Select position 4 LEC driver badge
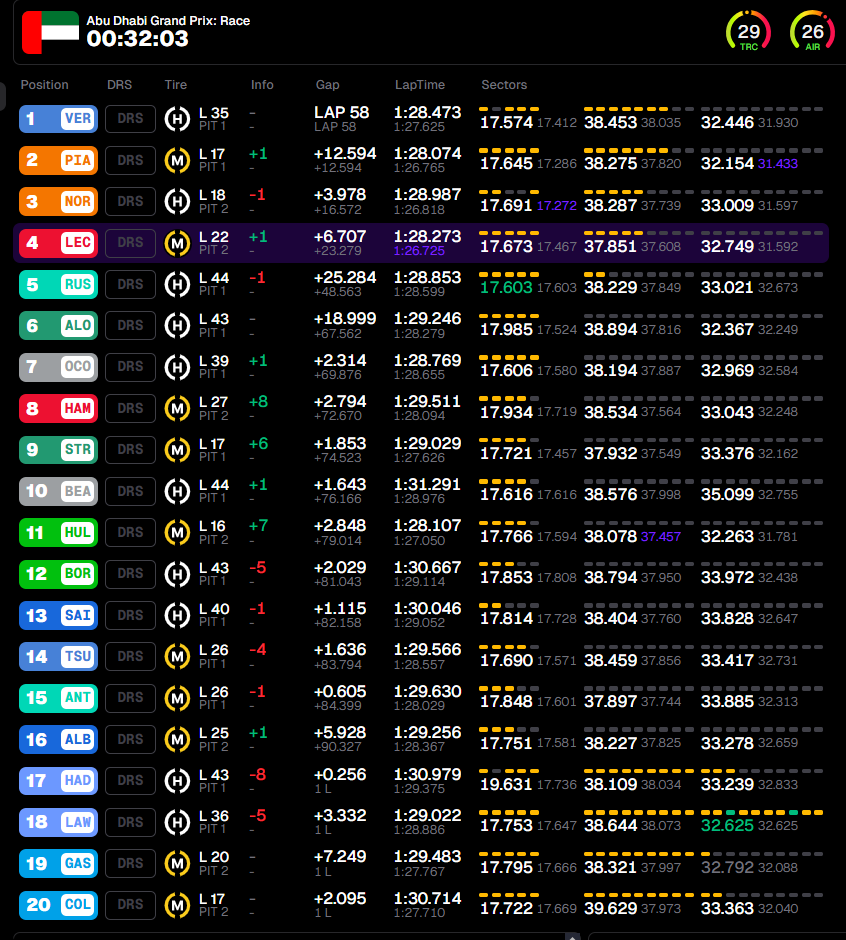Screen dimensions: 846x940 (58, 243)
